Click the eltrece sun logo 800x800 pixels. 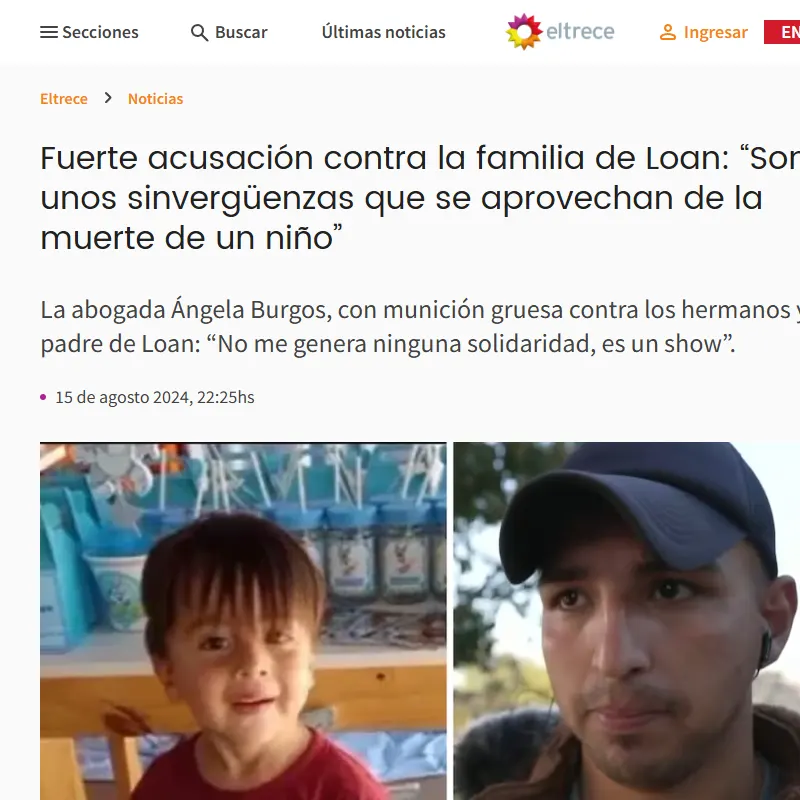[524, 32]
